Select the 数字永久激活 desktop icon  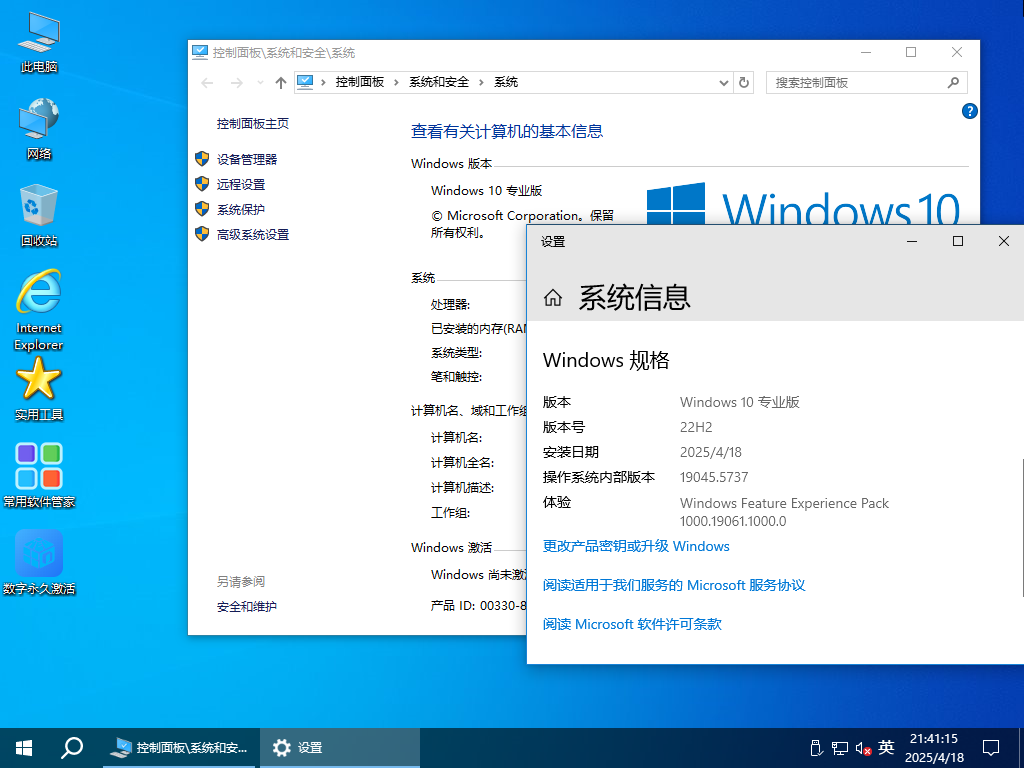pyautogui.click(x=39, y=562)
